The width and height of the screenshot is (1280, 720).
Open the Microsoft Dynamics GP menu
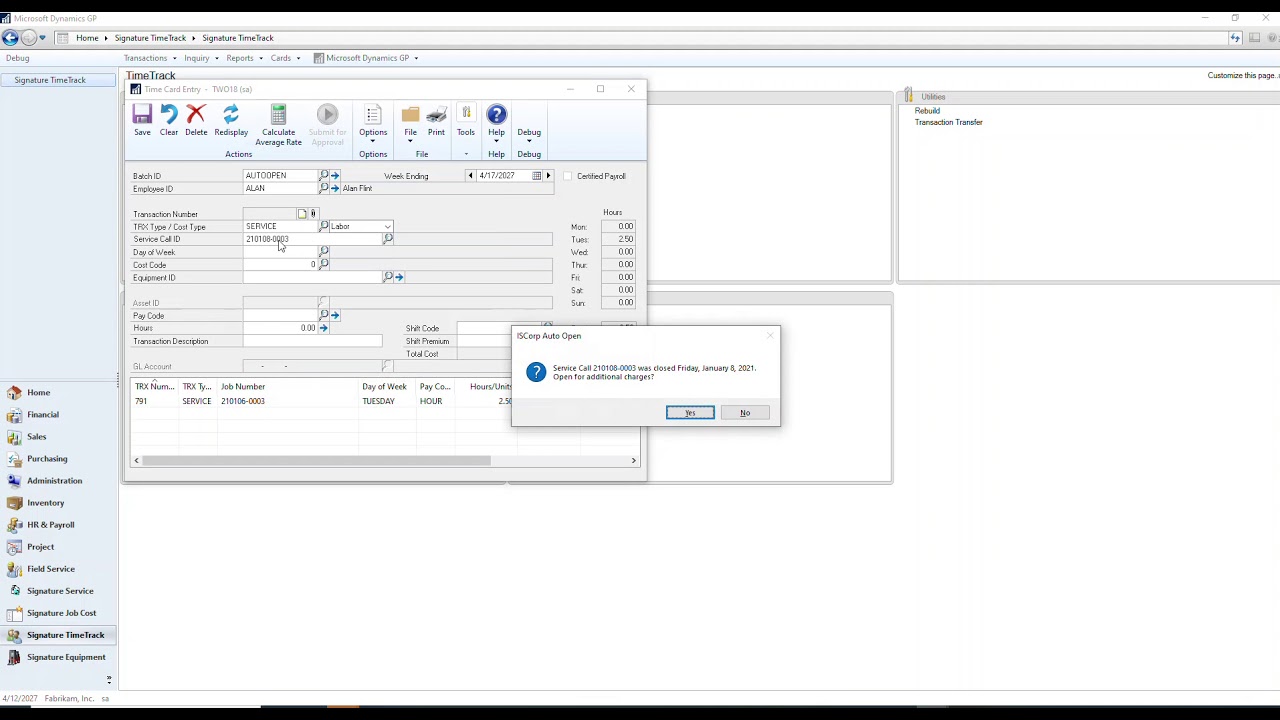point(366,58)
